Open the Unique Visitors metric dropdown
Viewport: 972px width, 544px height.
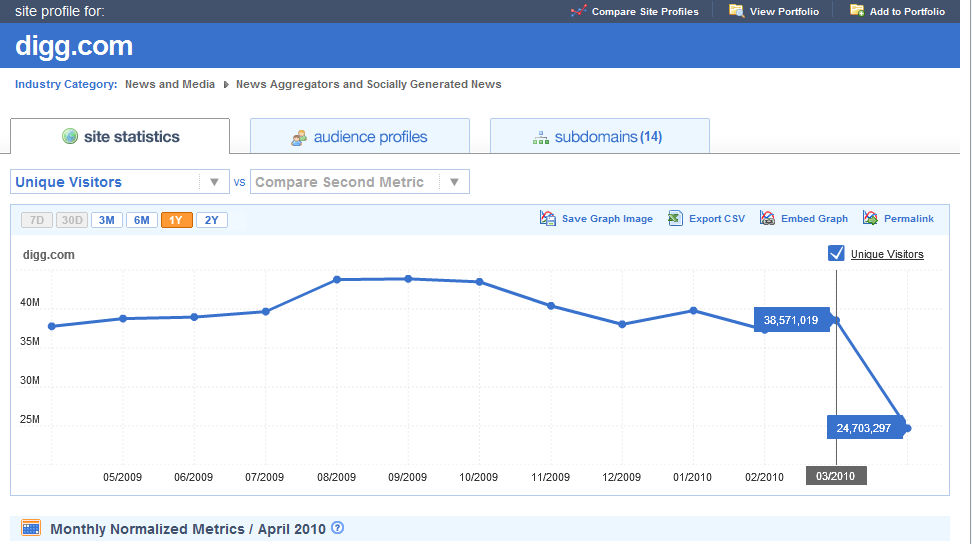coord(120,182)
